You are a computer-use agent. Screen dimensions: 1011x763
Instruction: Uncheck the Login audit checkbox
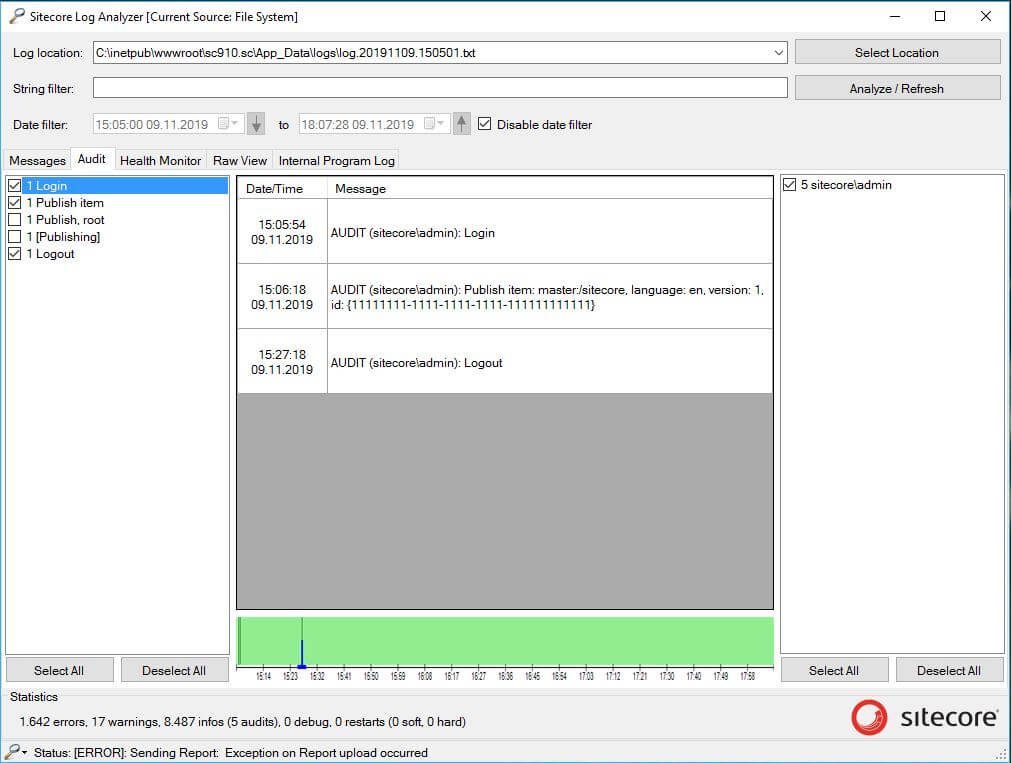[x=15, y=186]
